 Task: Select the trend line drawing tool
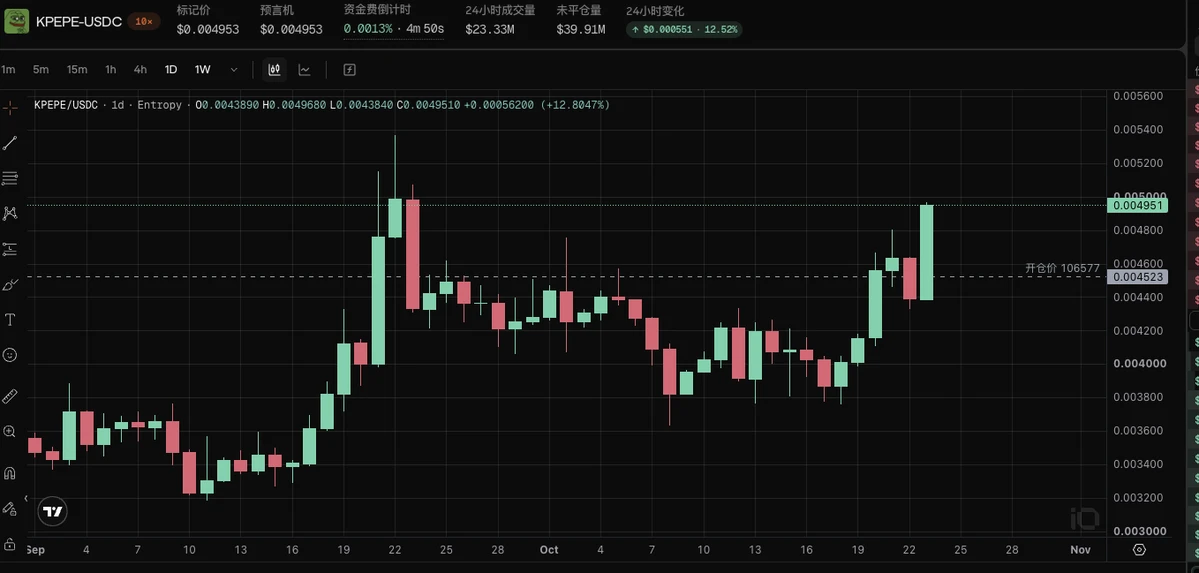coord(10,143)
